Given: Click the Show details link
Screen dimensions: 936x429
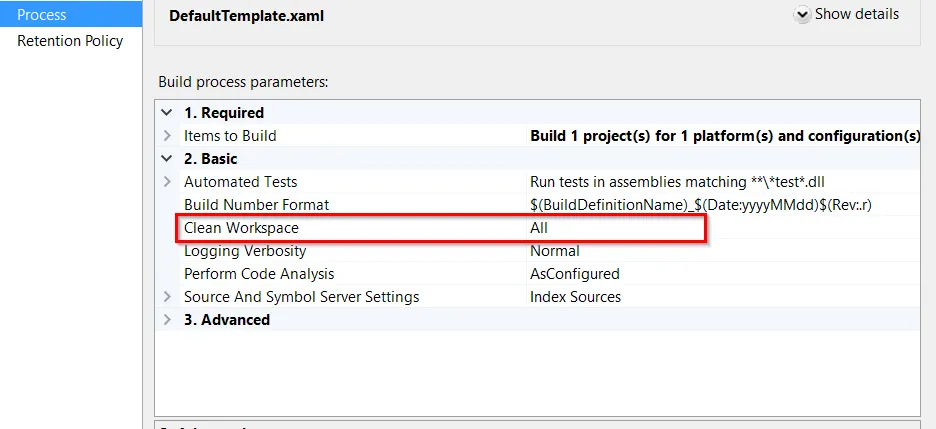Looking at the screenshot, I should click(x=856, y=15).
